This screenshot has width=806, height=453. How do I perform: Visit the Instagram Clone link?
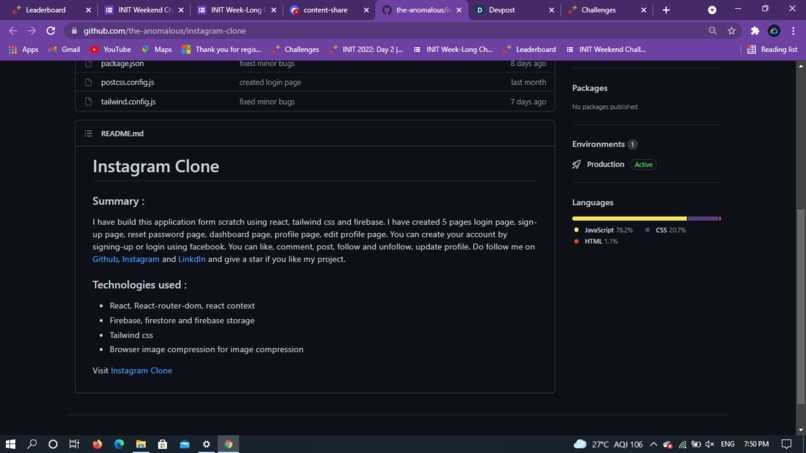click(x=141, y=371)
